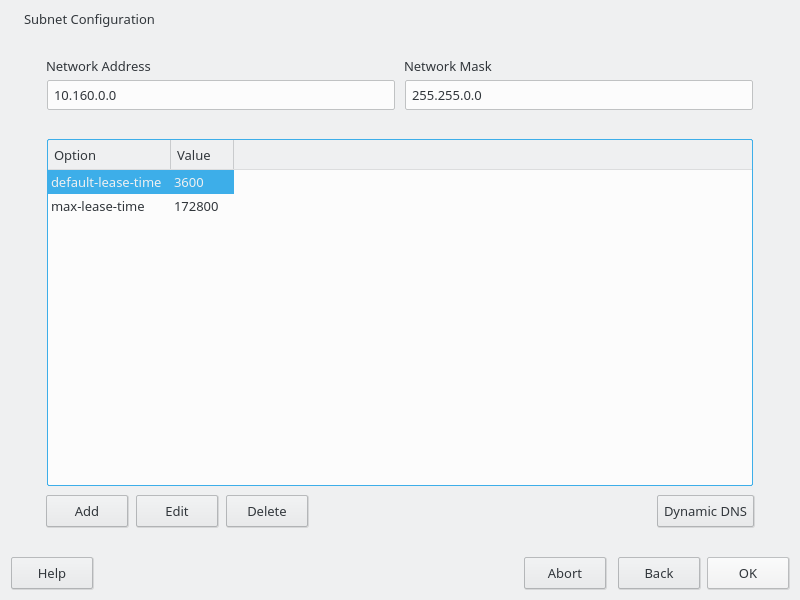Open Dynamic DNS settings
The width and height of the screenshot is (800, 600).
(705, 511)
